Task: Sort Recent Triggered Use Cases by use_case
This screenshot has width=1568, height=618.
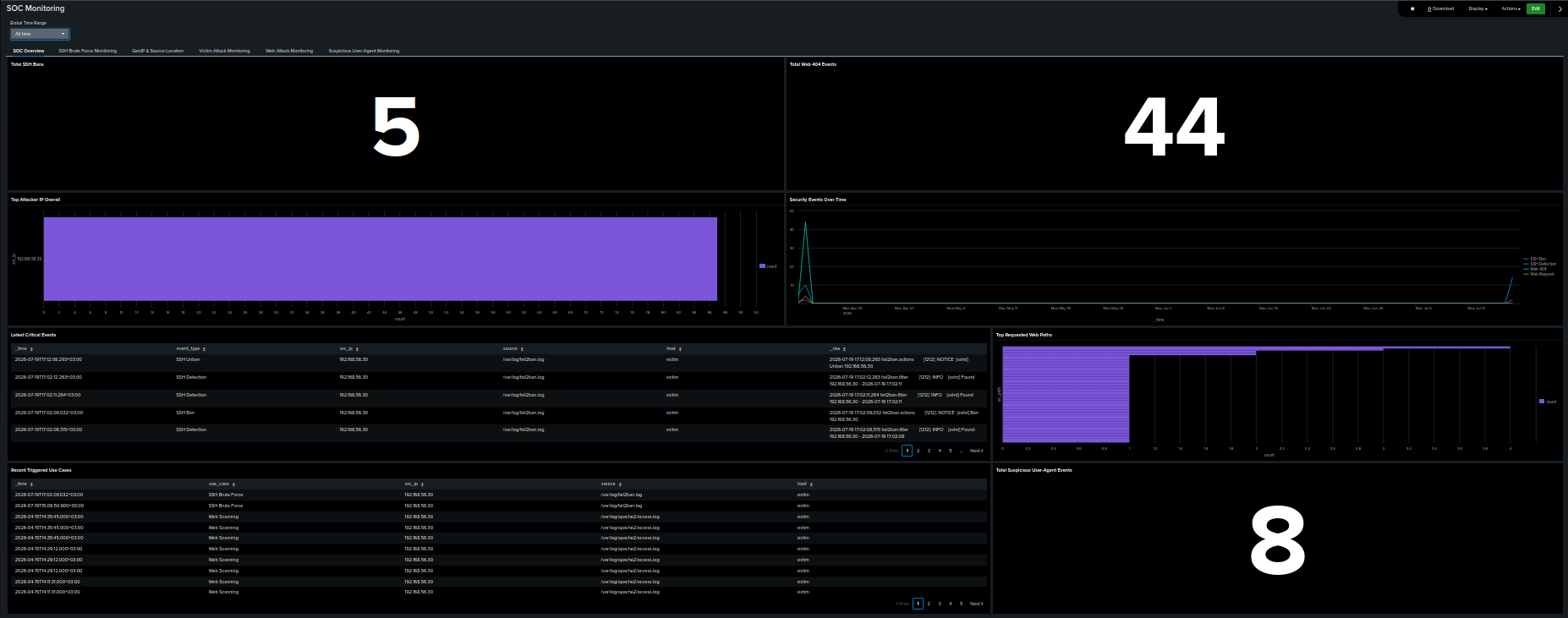Action: 220,484
